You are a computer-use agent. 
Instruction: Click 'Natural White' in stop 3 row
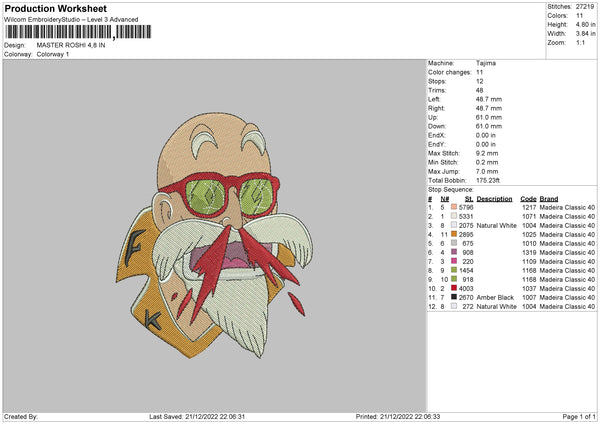(x=496, y=225)
